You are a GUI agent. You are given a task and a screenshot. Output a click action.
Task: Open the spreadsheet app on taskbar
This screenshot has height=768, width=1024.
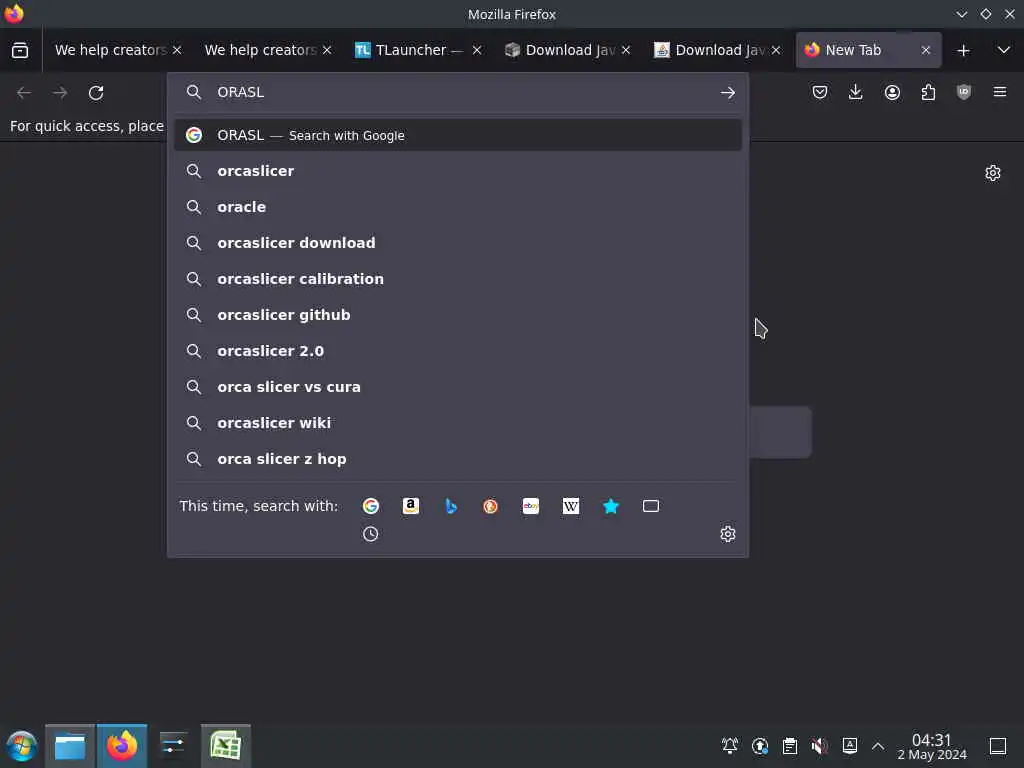[x=226, y=746]
